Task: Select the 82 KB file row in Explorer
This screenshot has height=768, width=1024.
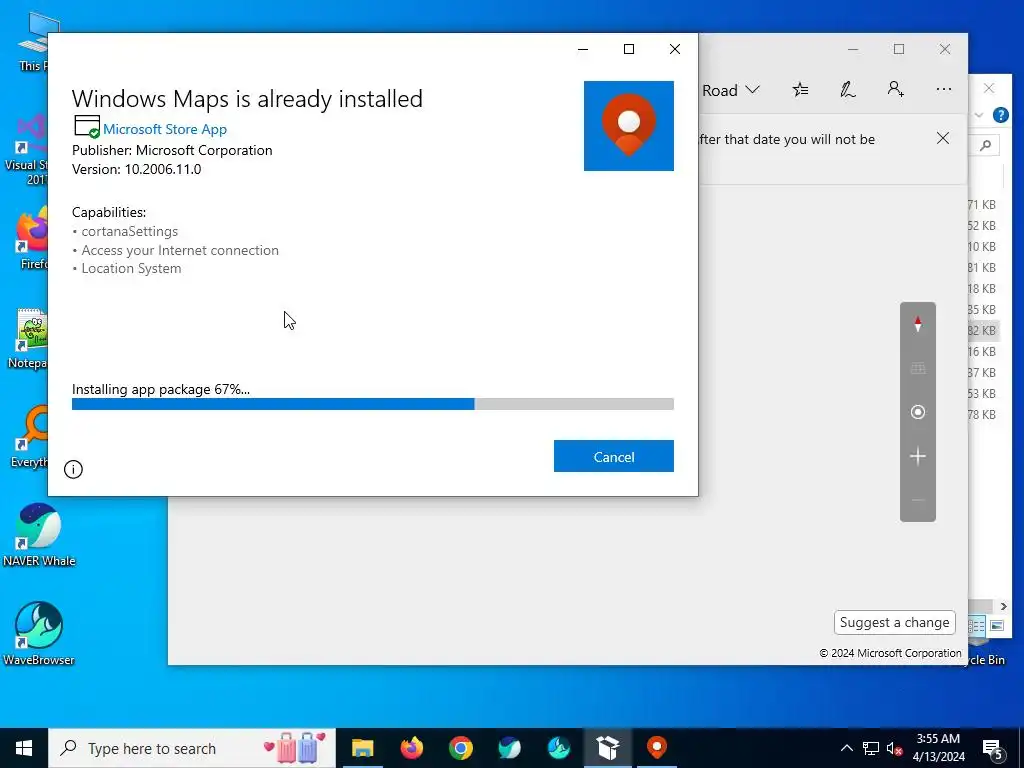Action: [x=982, y=330]
